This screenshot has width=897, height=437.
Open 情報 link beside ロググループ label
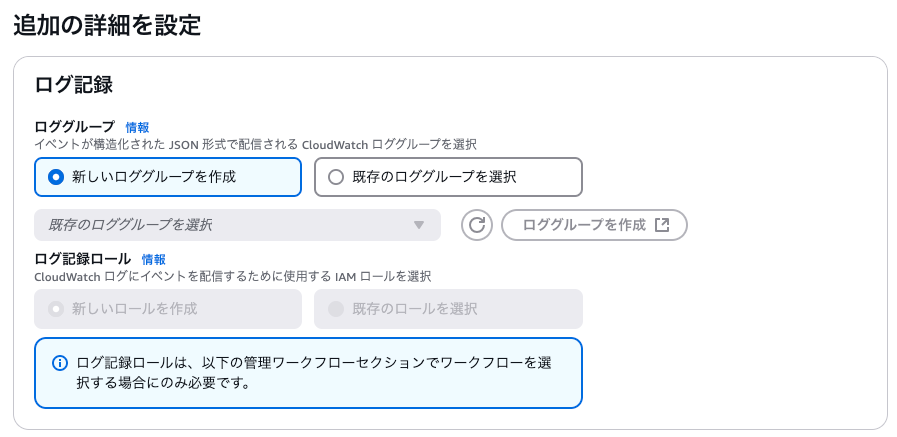click(x=137, y=128)
